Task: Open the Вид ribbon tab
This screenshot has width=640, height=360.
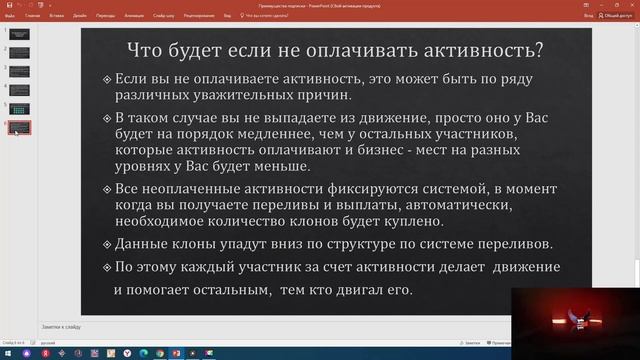Action: pyautogui.click(x=227, y=16)
